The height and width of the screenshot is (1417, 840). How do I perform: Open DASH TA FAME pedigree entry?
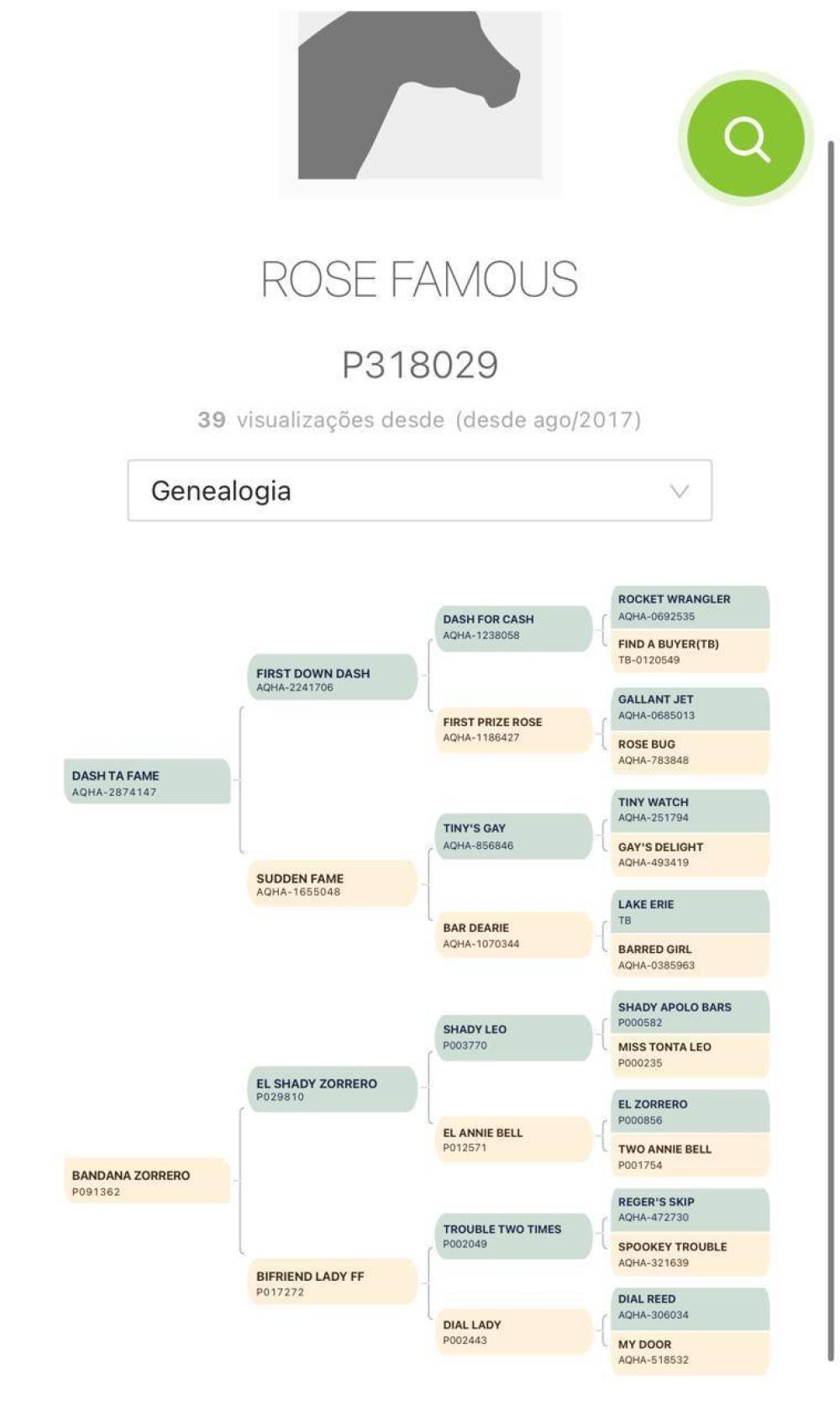click(147, 782)
